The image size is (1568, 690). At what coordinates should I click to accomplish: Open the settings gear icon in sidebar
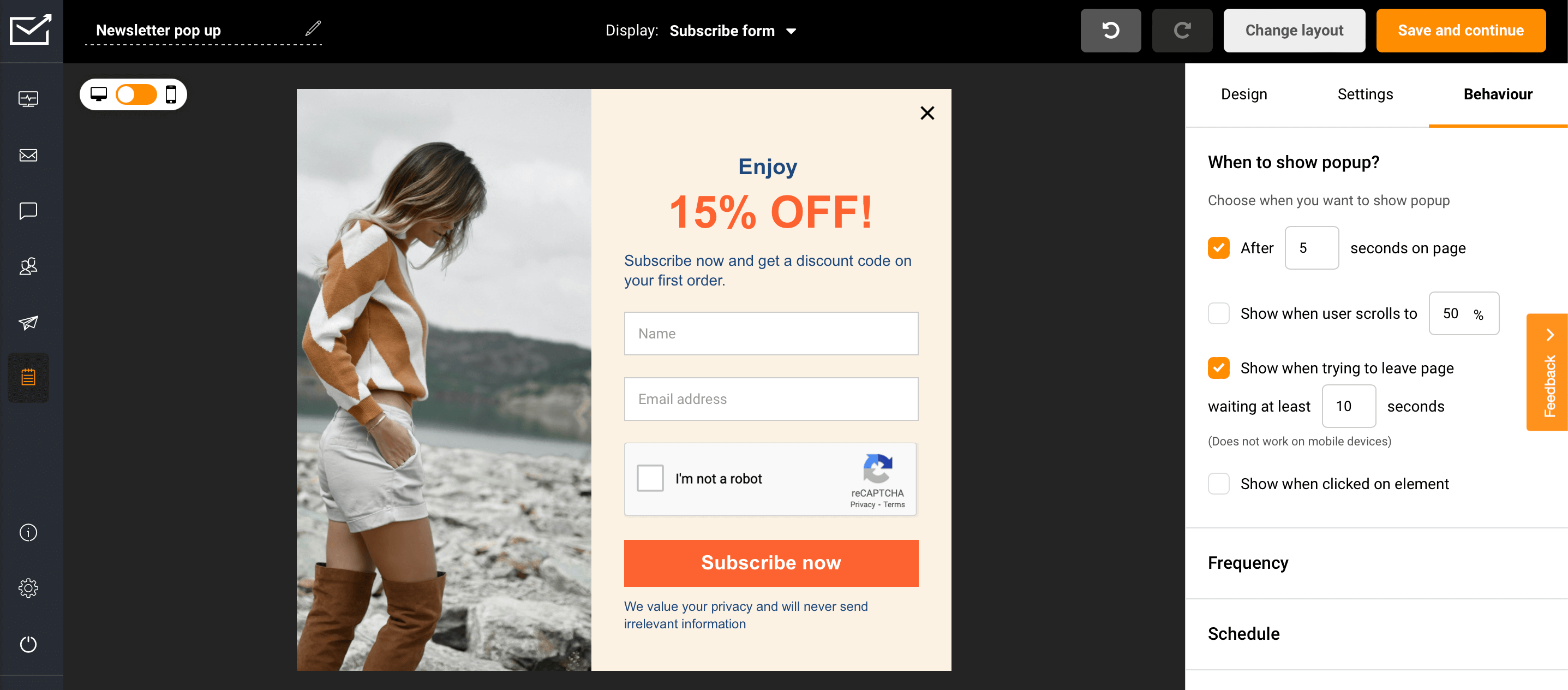tap(28, 588)
